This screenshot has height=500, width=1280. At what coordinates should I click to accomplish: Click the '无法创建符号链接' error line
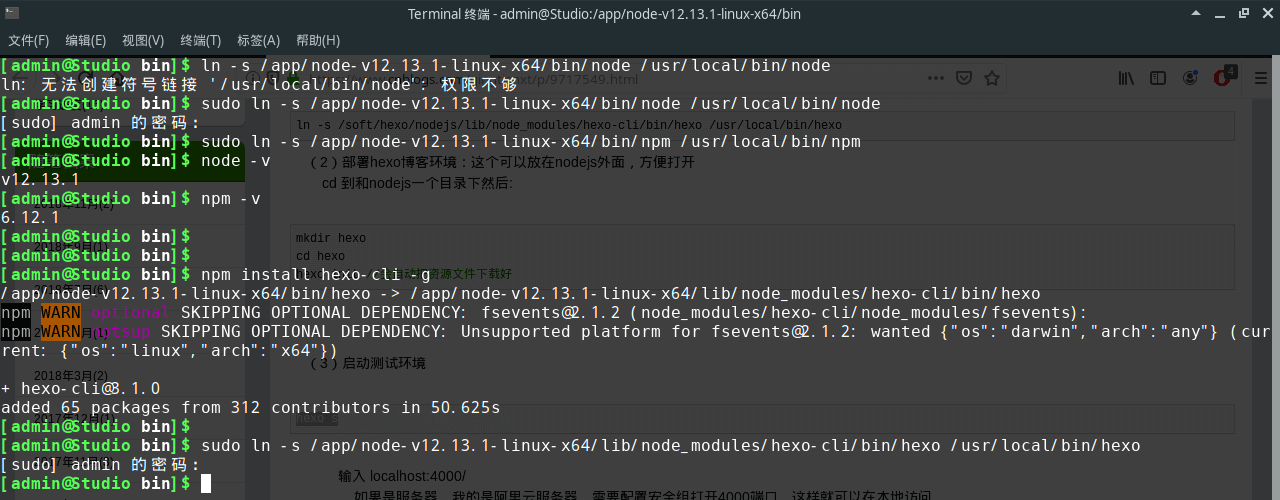pos(259,85)
